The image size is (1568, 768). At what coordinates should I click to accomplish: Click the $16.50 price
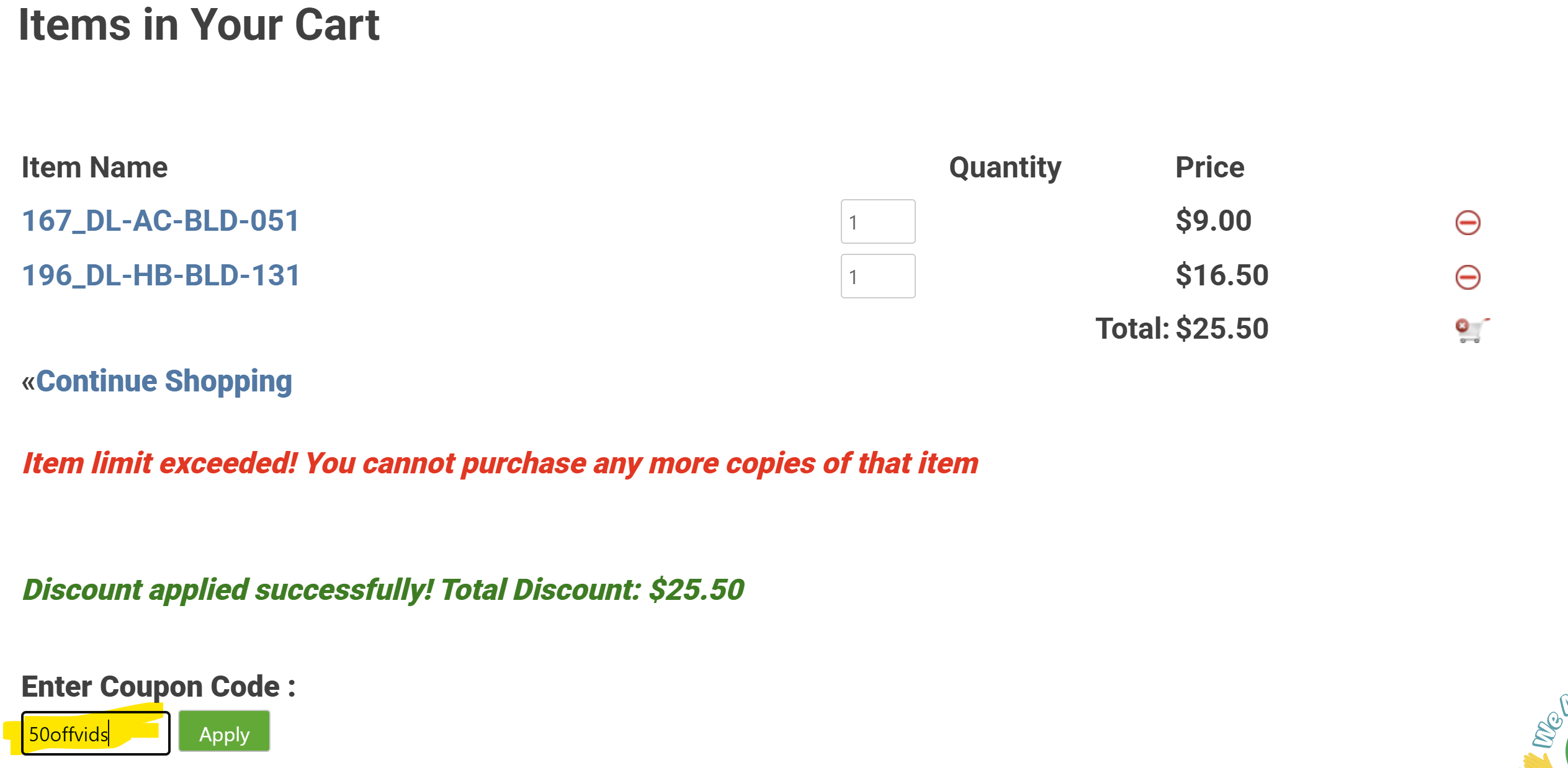tap(1221, 276)
